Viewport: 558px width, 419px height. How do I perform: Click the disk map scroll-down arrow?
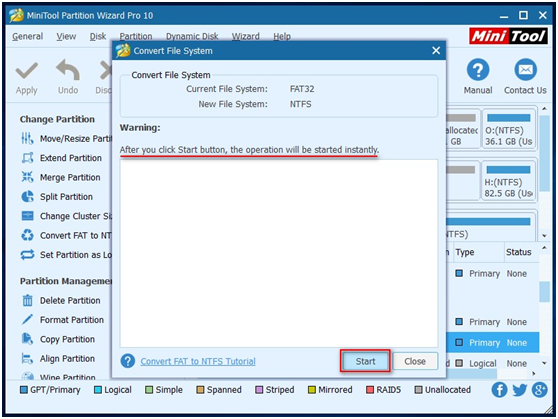coord(544,235)
